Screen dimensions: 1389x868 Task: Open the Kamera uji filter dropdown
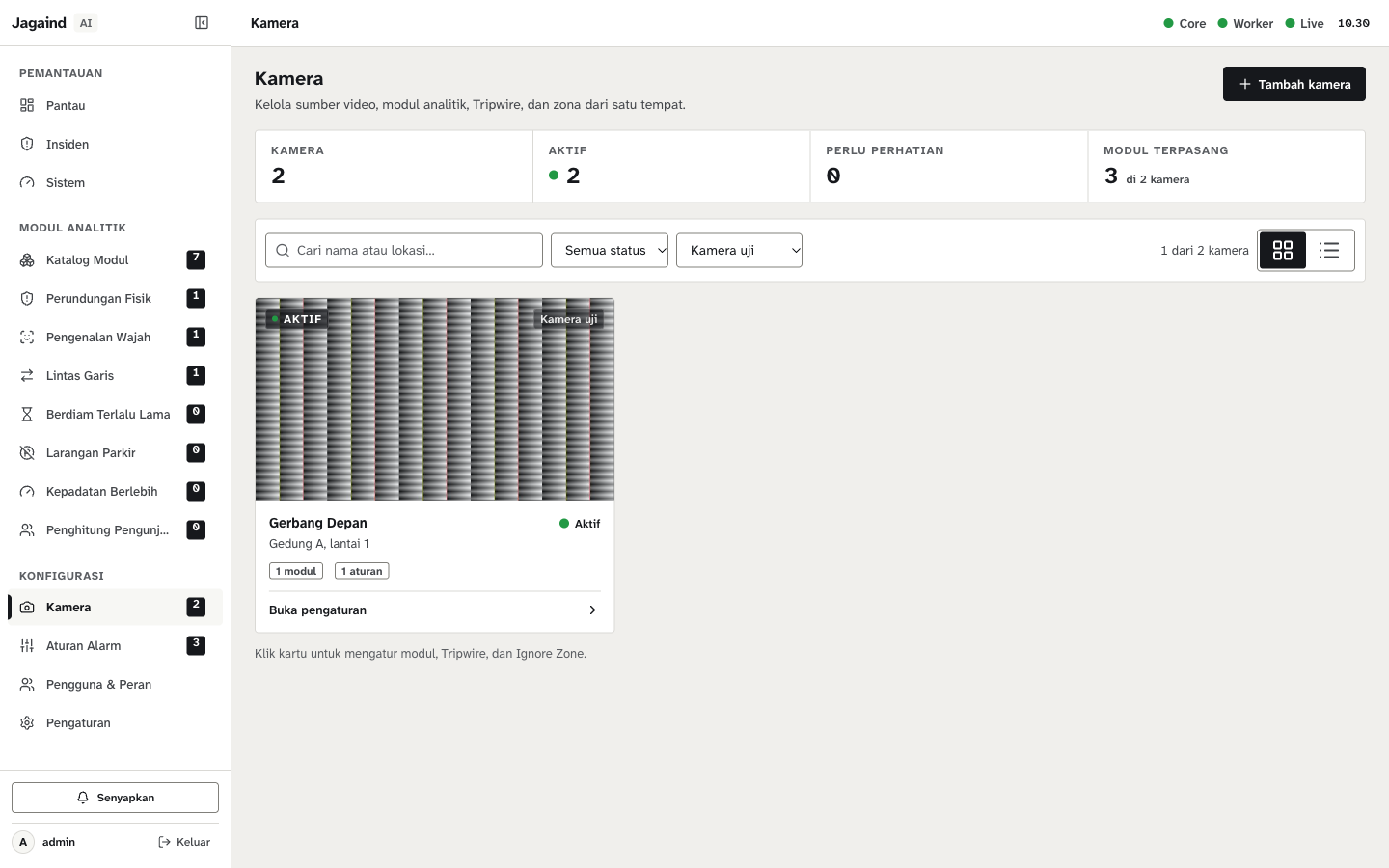point(739,250)
